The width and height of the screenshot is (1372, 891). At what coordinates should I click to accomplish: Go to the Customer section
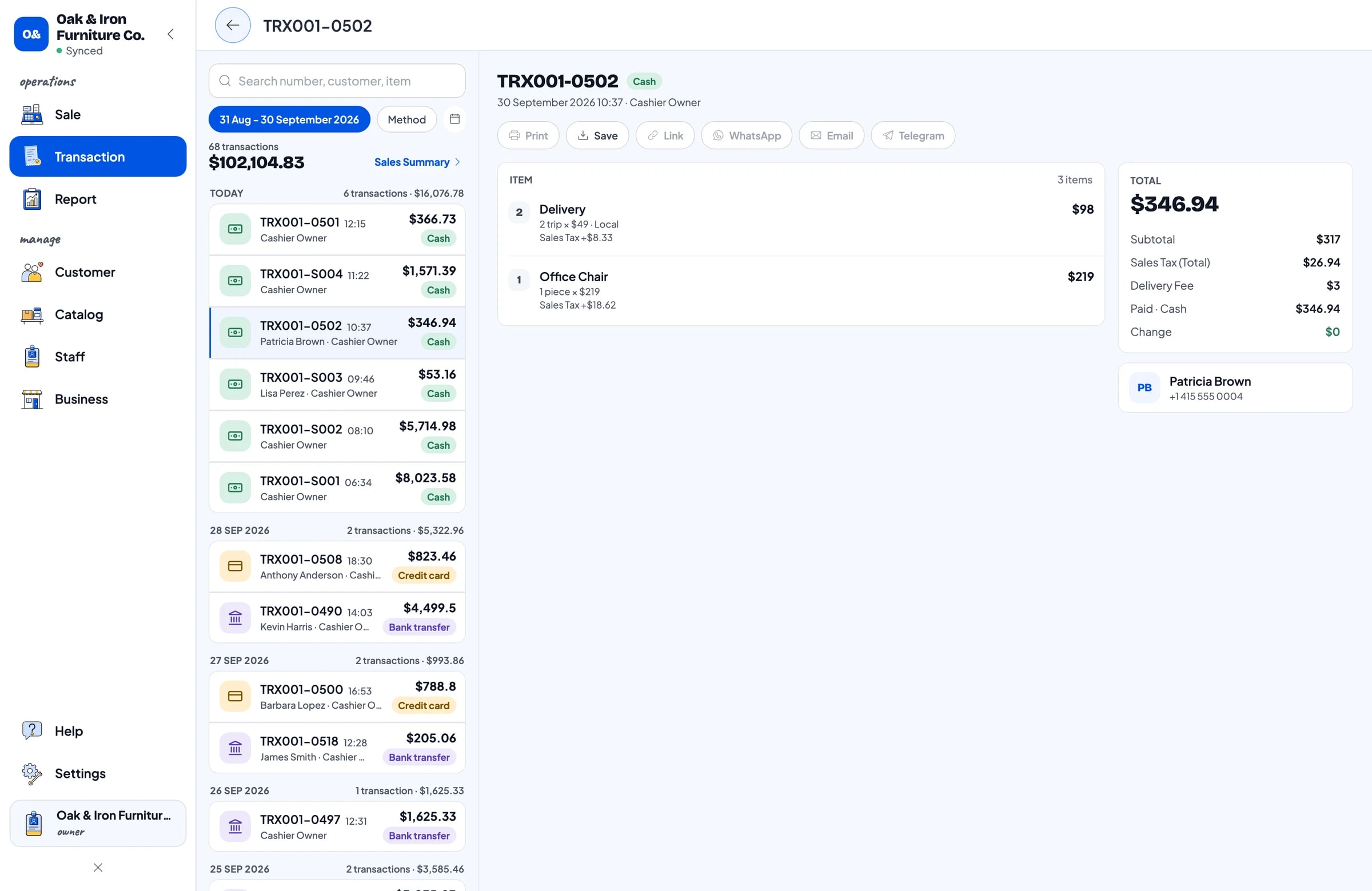[x=98, y=272]
